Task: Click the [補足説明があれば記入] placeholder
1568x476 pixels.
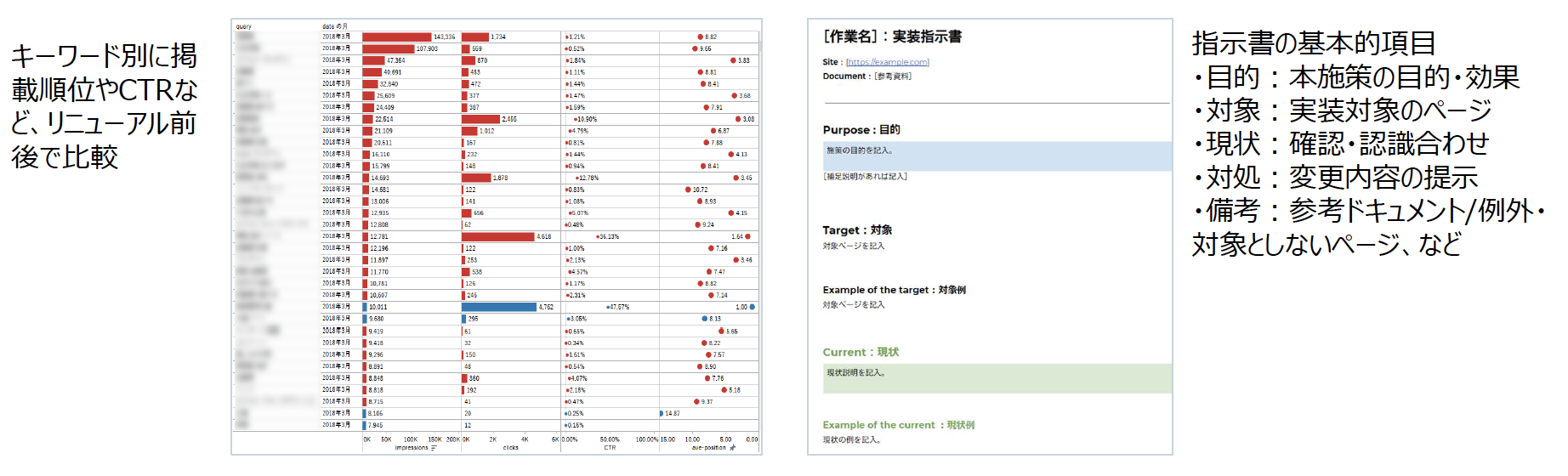Action: point(865,177)
